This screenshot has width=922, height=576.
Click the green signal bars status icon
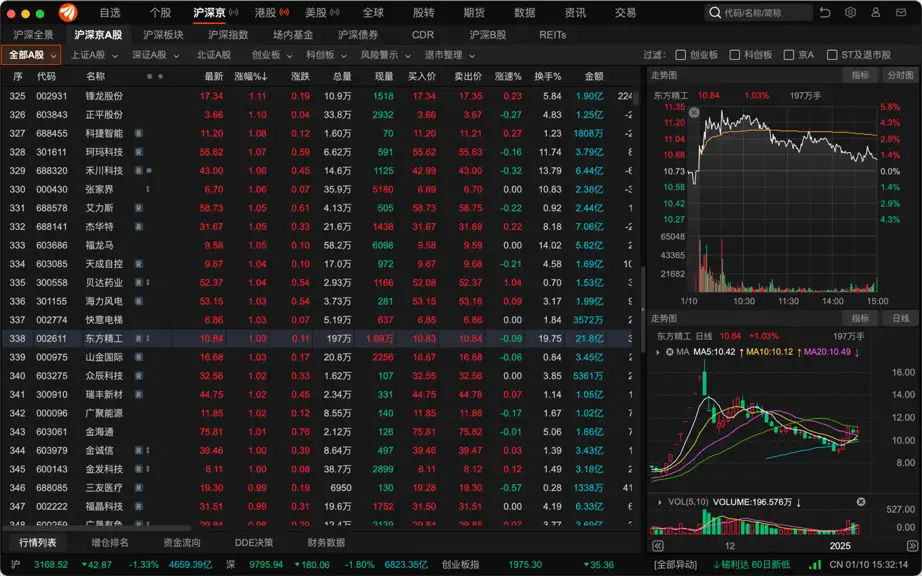[x=816, y=564]
